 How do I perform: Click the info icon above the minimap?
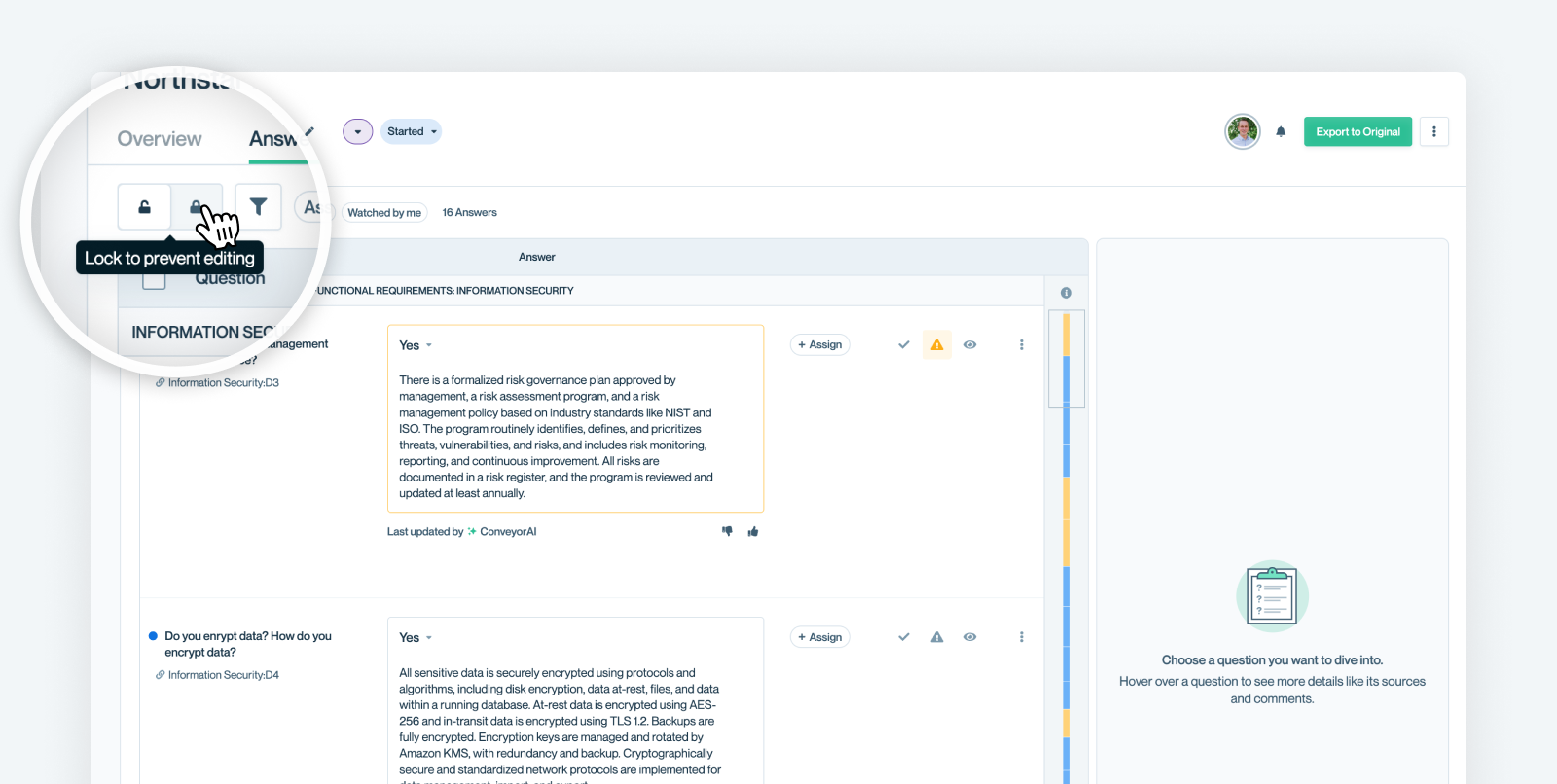tap(1066, 293)
